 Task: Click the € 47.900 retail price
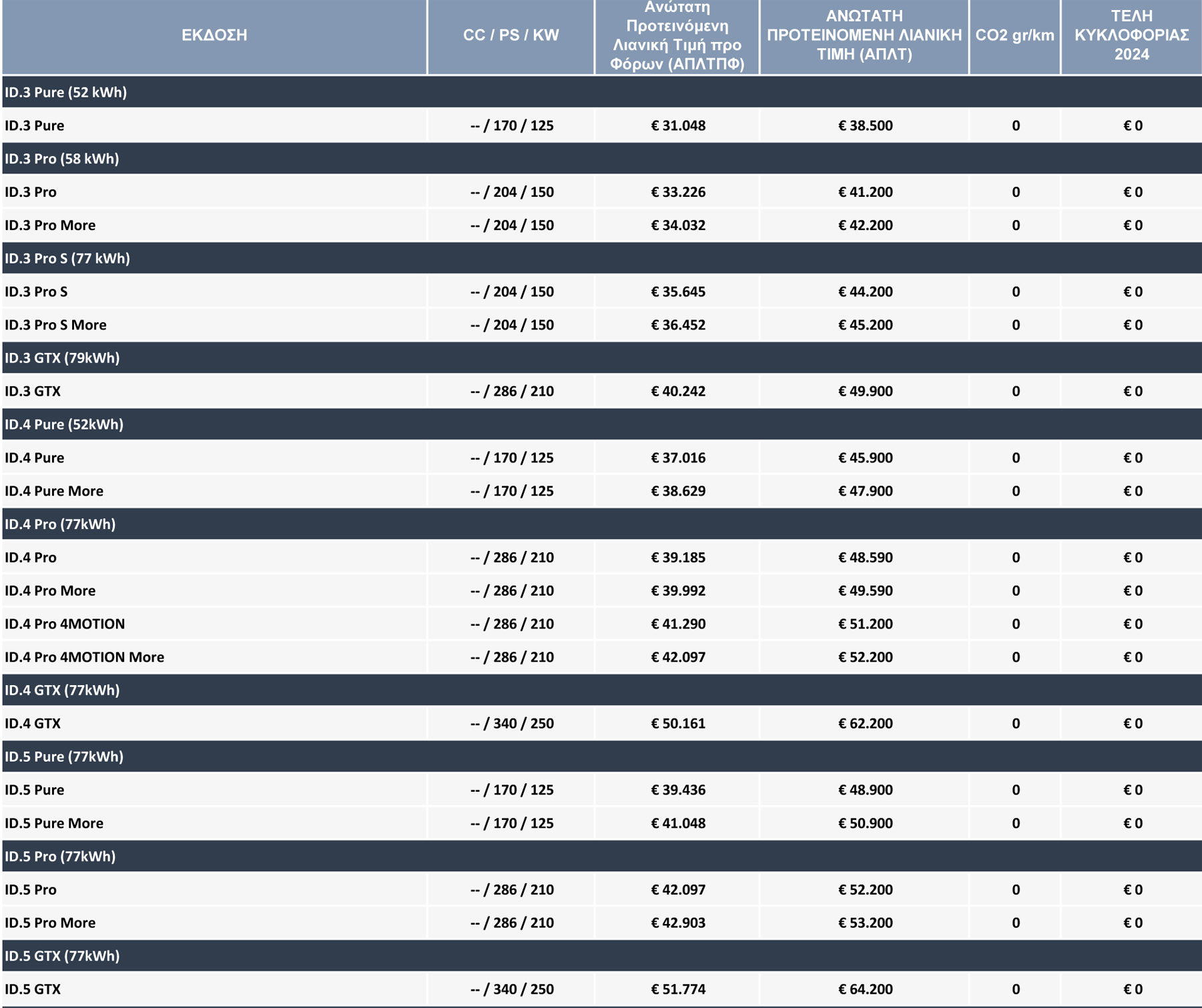click(865, 491)
